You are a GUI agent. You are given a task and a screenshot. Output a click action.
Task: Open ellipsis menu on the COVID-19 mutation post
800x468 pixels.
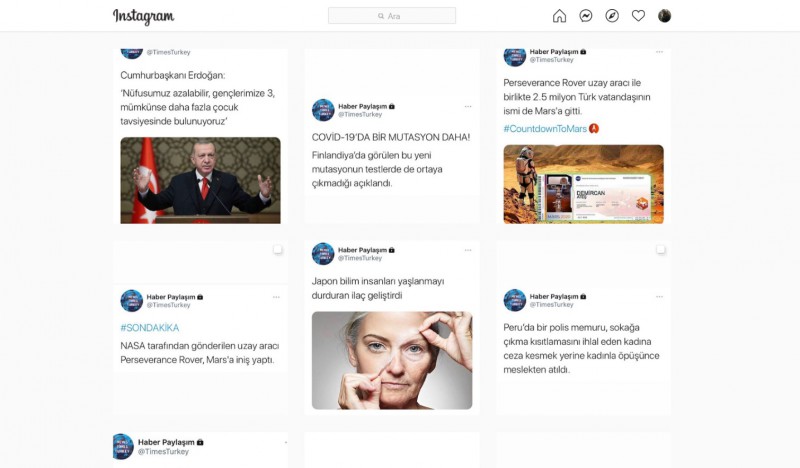(x=467, y=106)
